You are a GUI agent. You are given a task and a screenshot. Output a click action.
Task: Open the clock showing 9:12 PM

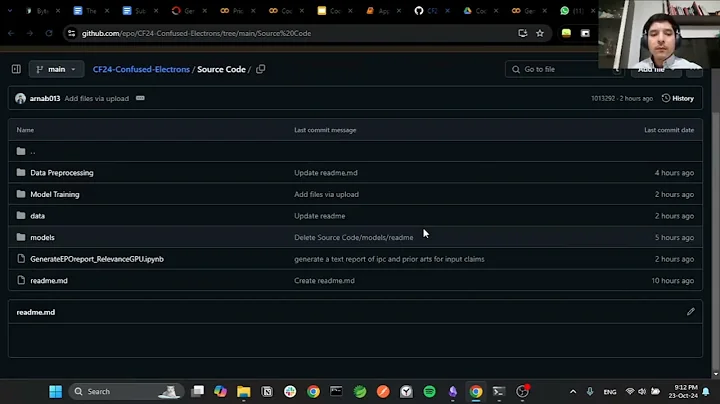coord(683,392)
